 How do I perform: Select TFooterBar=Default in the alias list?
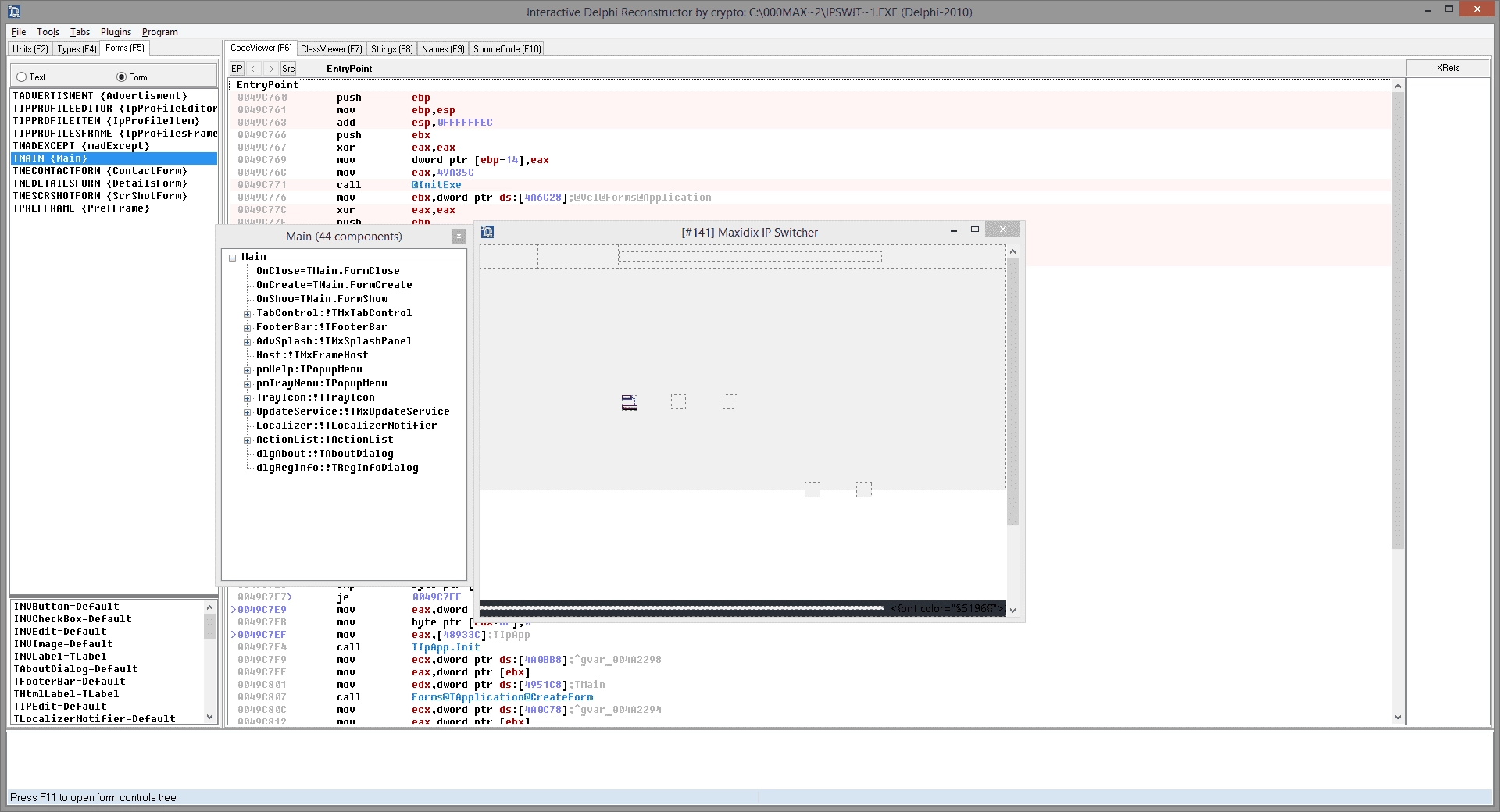tap(69, 682)
